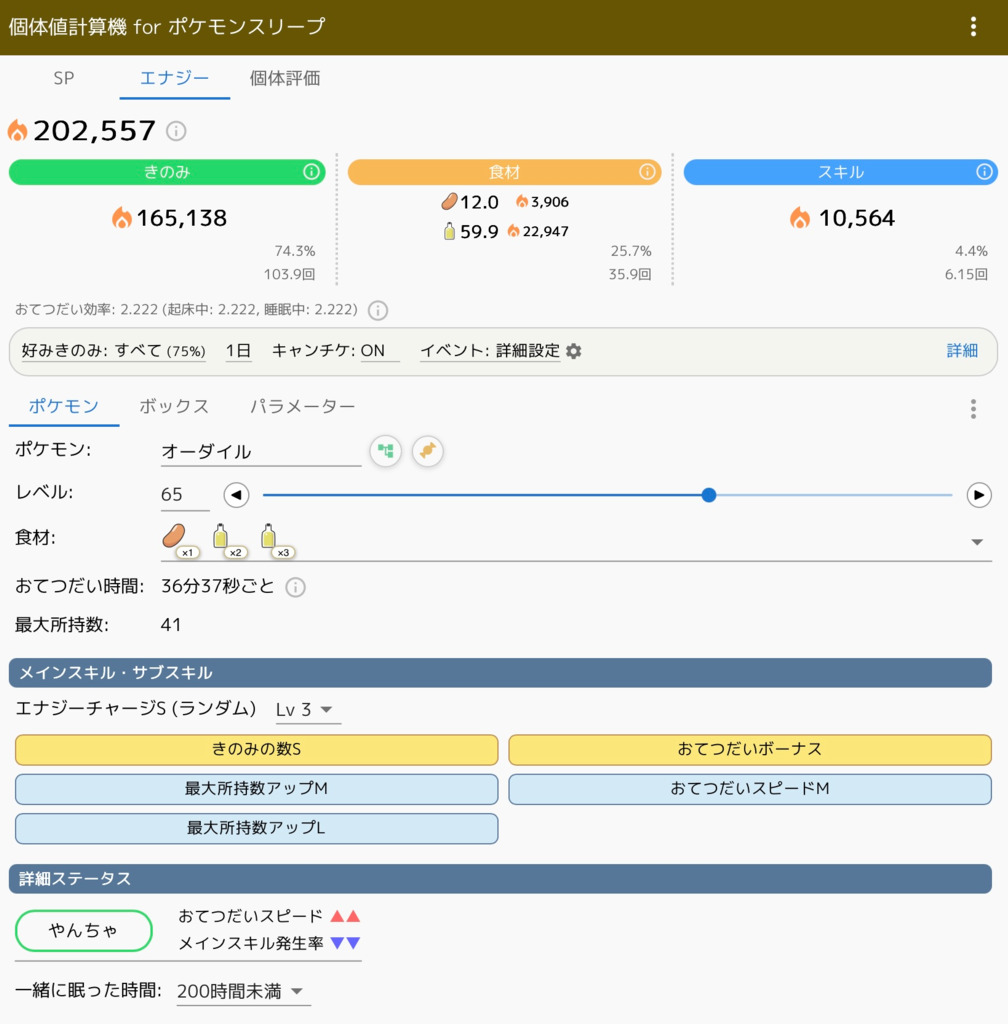This screenshot has height=1024, width=1008.
Task: Switch to ボックス tab
Action: click(x=174, y=406)
